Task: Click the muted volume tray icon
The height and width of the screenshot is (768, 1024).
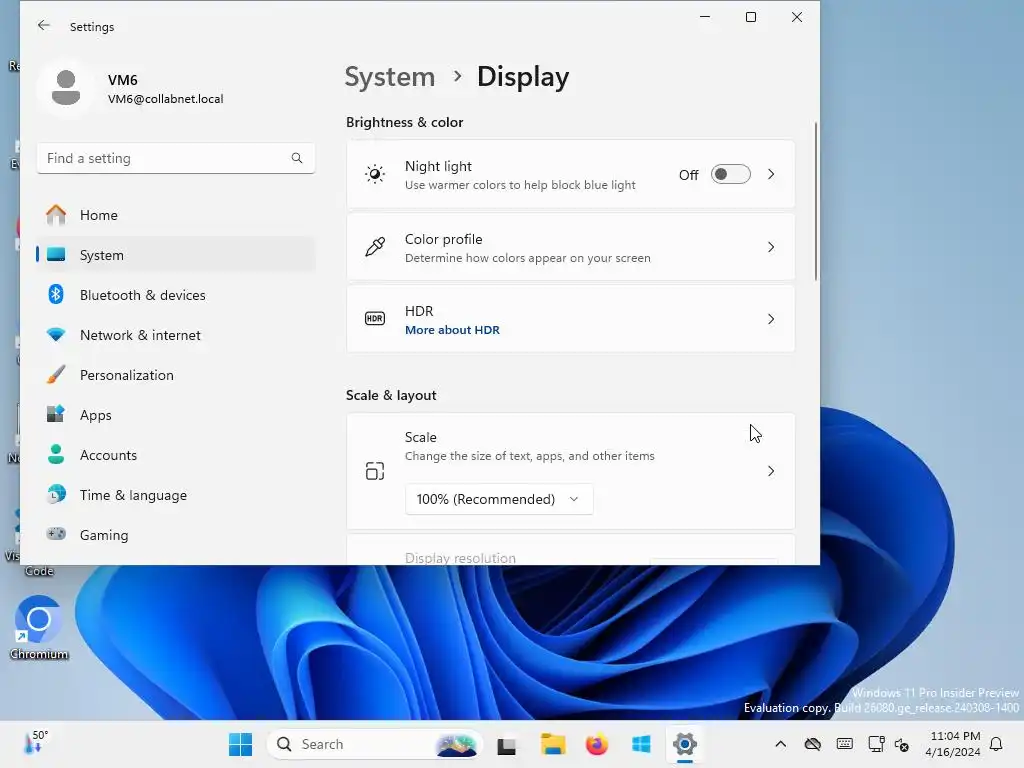Action: tap(902, 744)
